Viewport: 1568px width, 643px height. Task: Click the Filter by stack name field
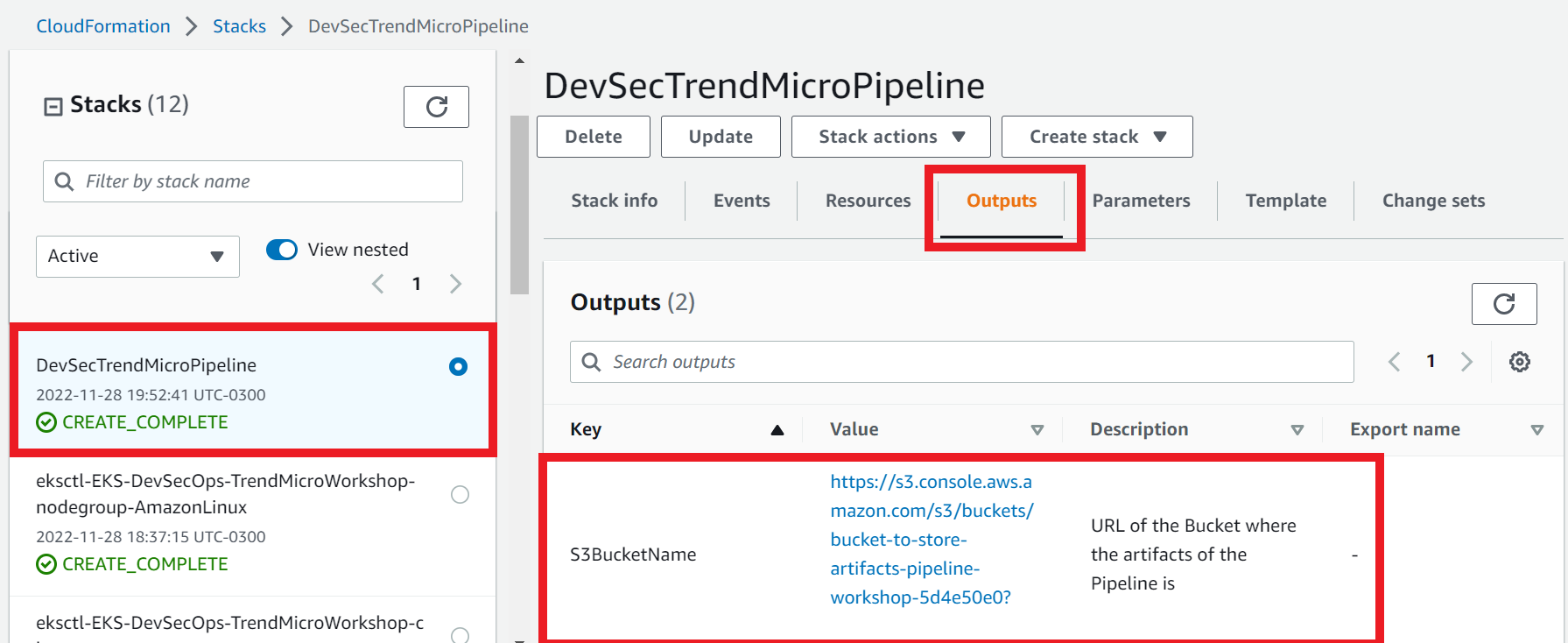(253, 181)
